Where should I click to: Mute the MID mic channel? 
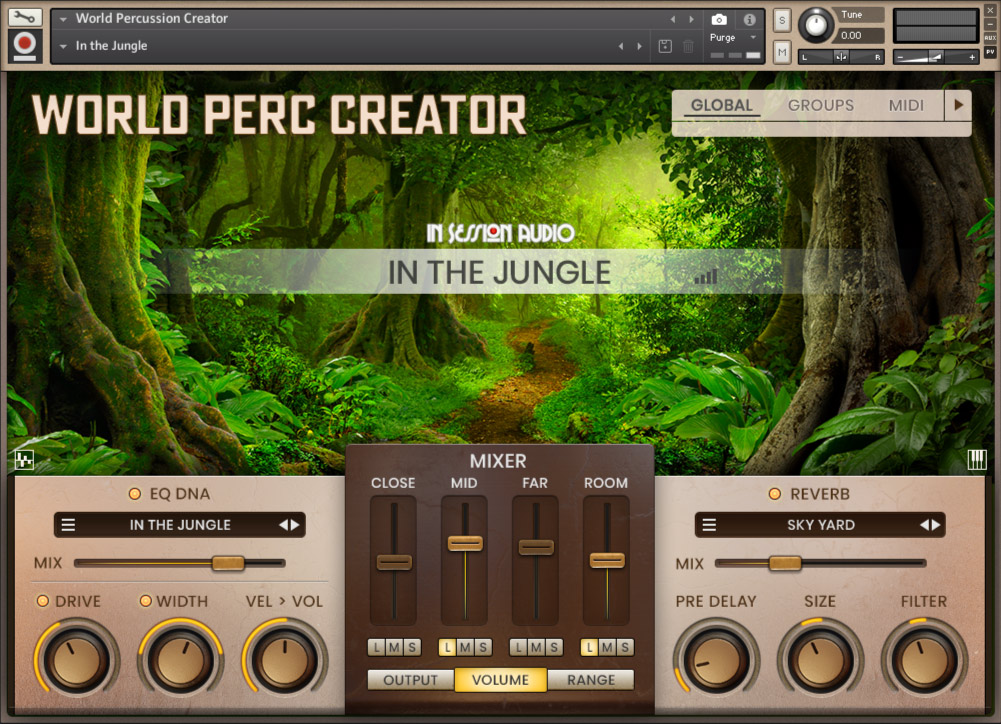point(465,647)
